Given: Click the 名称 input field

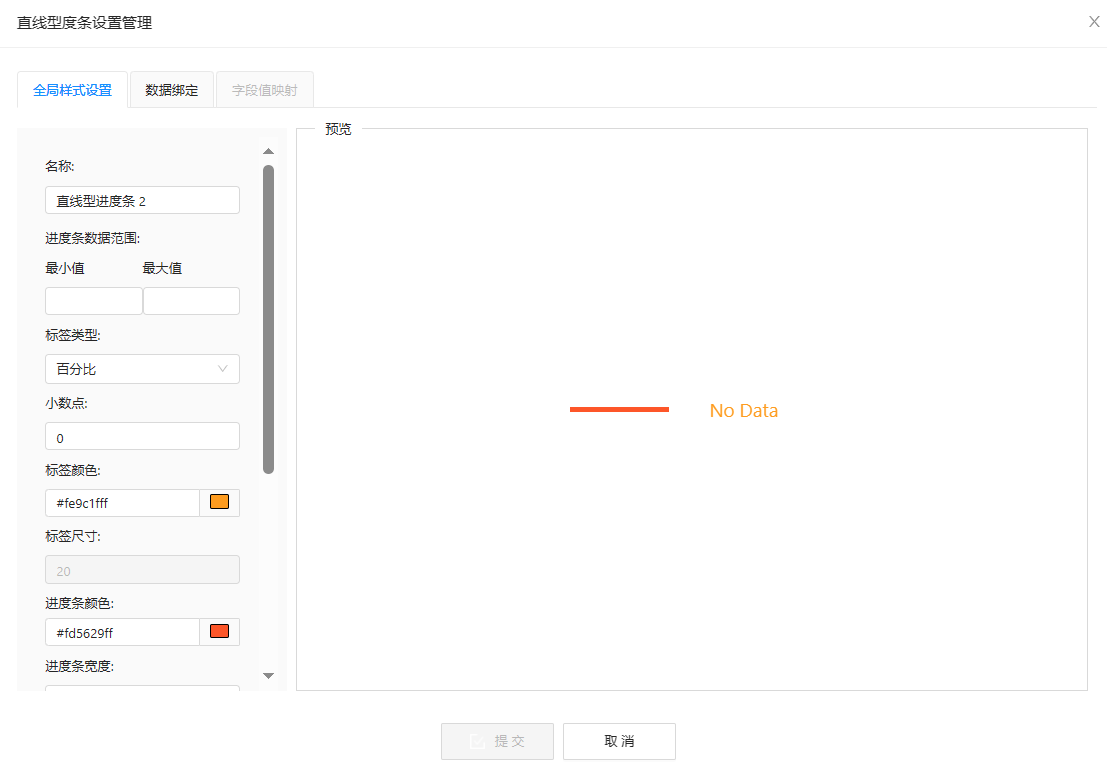Looking at the screenshot, I should tap(142, 200).
